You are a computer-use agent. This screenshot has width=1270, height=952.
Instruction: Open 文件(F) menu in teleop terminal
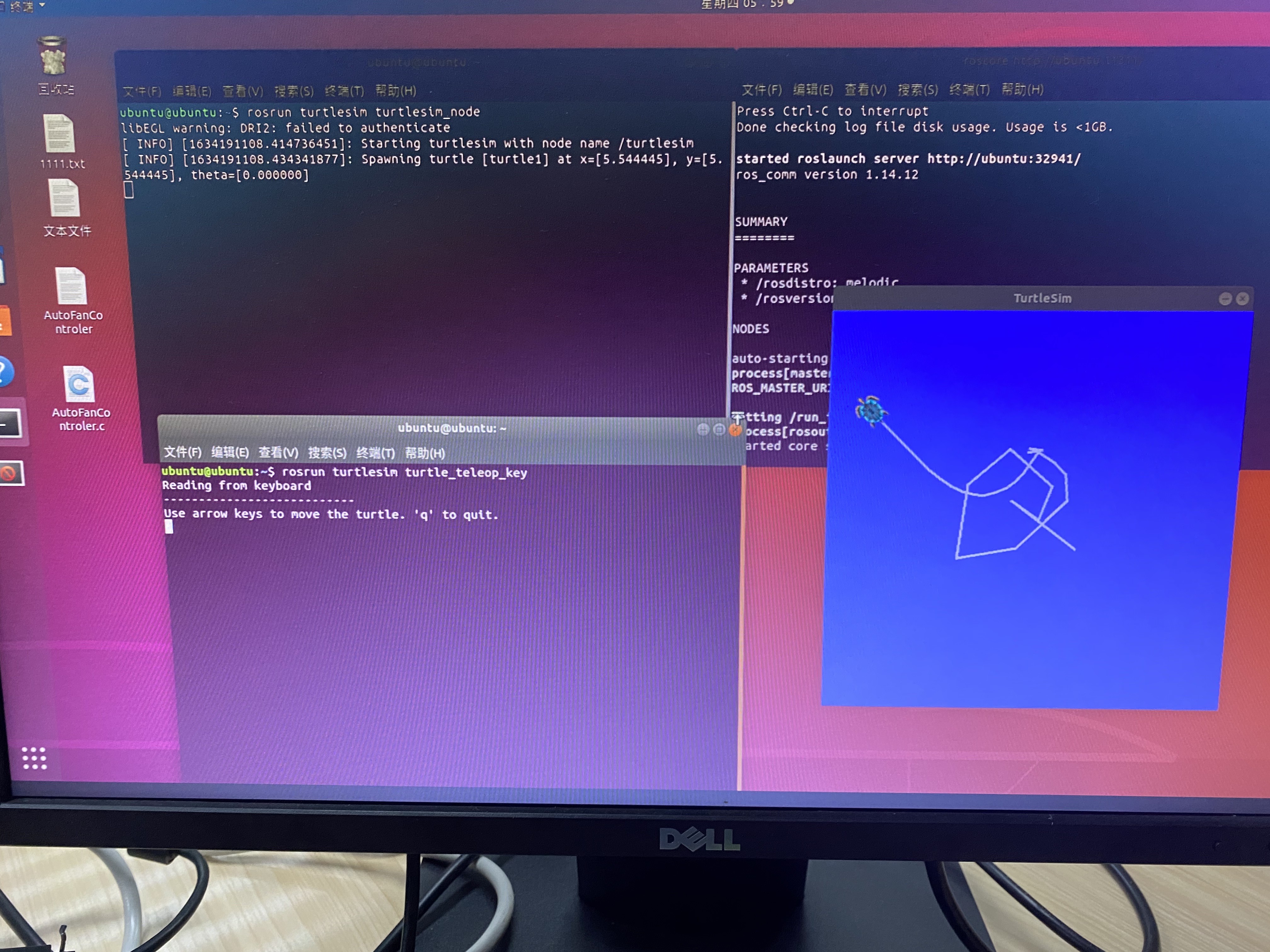[183, 453]
